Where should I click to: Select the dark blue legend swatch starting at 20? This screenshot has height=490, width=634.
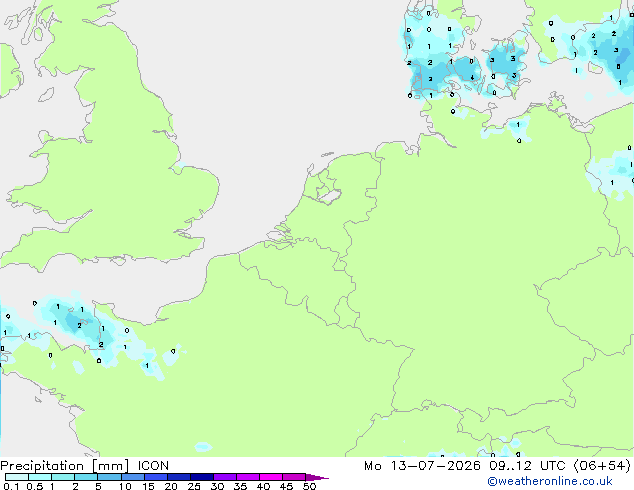tap(179, 477)
